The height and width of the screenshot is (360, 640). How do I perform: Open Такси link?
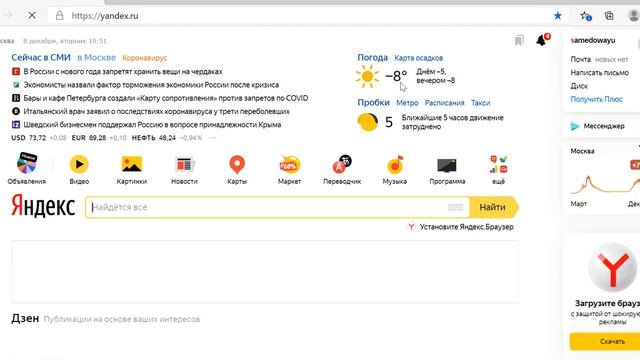(480, 103)
